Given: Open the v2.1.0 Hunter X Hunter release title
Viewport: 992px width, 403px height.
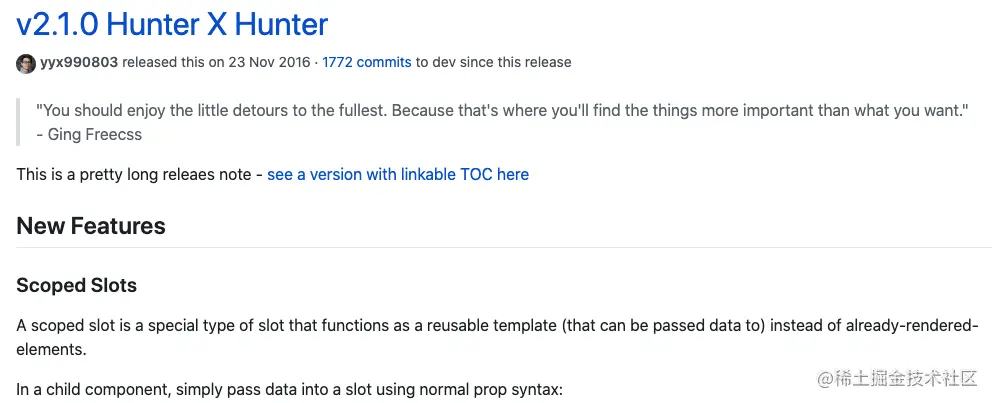Looking at the screenshot, I should pos(172,24).
